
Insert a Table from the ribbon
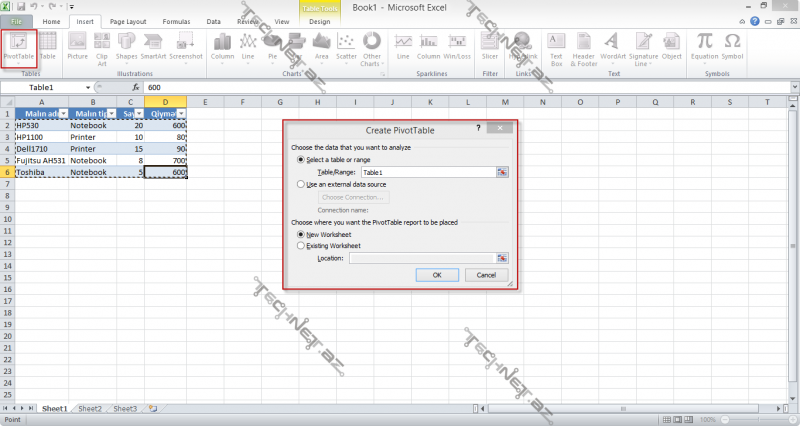click(x=47, y=47)
